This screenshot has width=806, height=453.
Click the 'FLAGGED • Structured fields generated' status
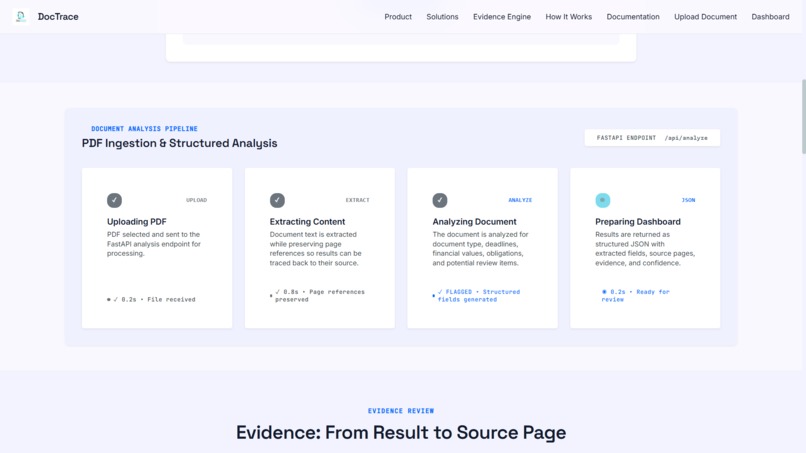pyautogui.click(x=476, y=296)
